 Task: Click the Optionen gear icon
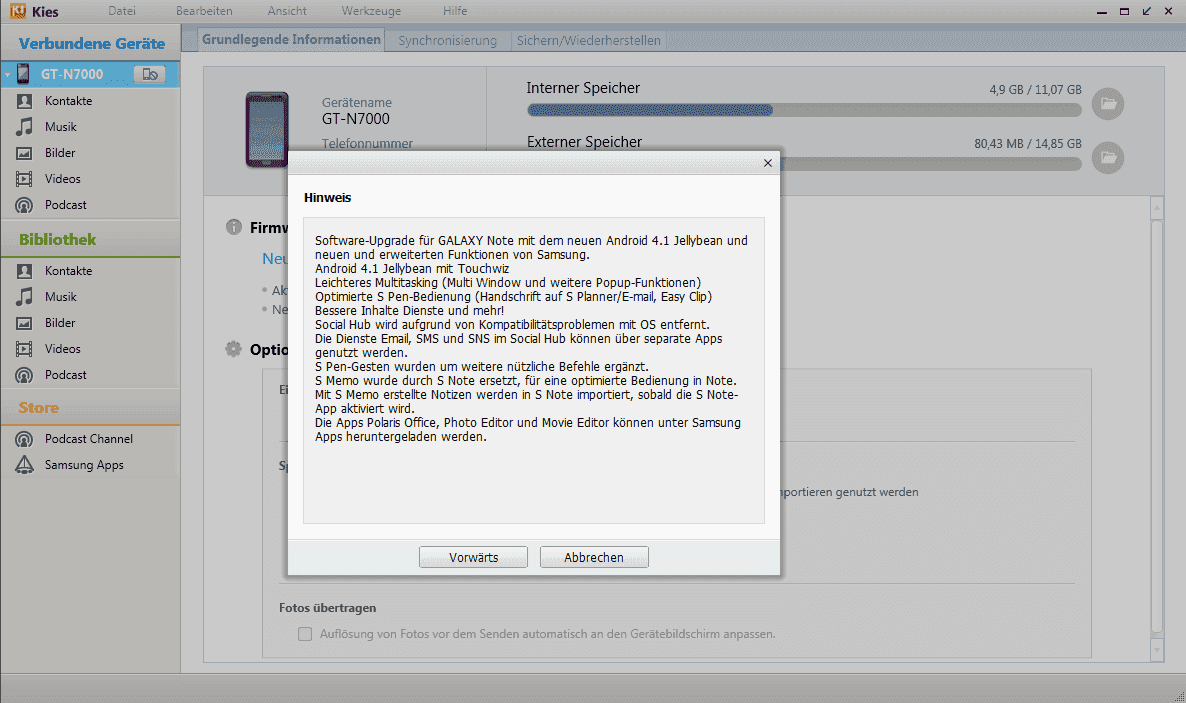pos(234,349)
